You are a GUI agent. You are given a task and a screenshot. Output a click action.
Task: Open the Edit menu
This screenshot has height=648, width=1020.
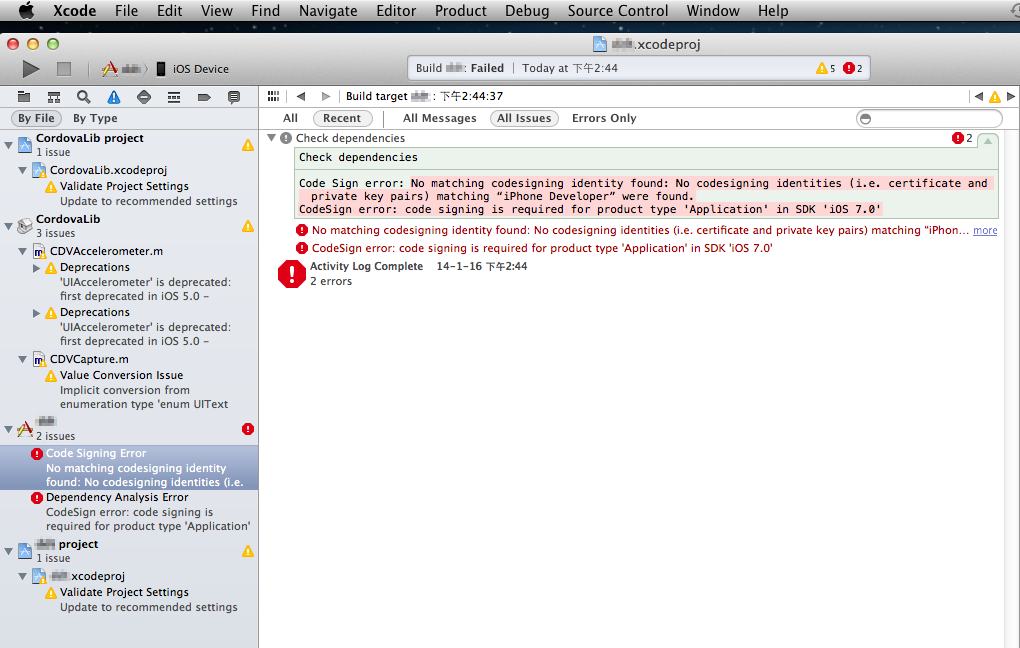(169, 10)
